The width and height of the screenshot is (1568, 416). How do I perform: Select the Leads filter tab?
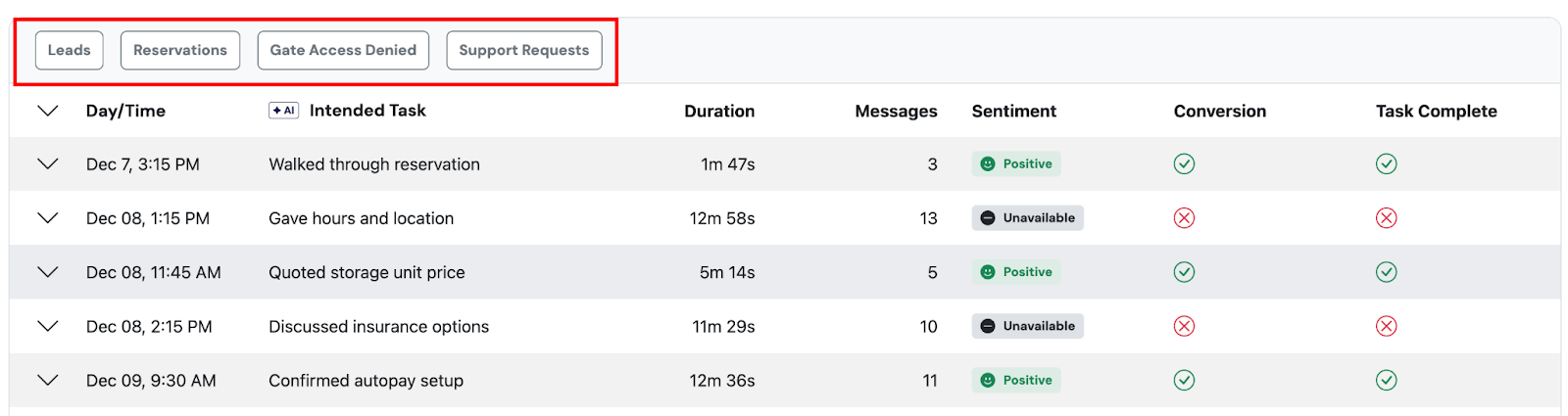[x=70, y=50]
